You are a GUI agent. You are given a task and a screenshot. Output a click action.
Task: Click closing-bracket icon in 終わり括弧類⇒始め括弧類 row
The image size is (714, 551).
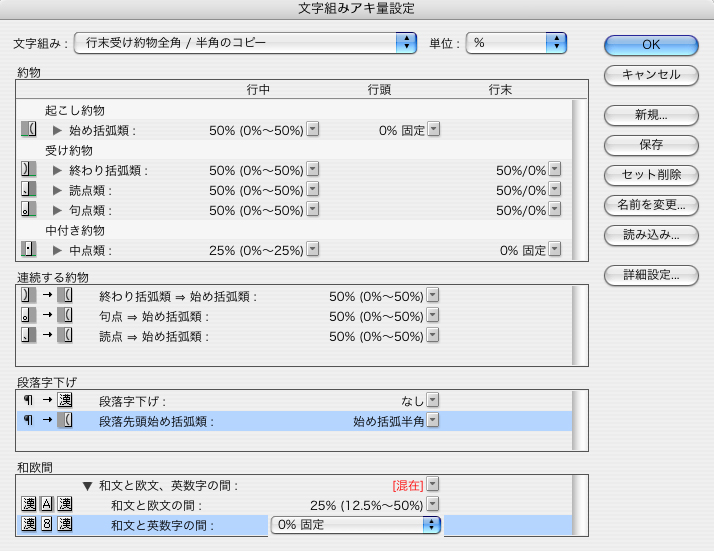29,295
